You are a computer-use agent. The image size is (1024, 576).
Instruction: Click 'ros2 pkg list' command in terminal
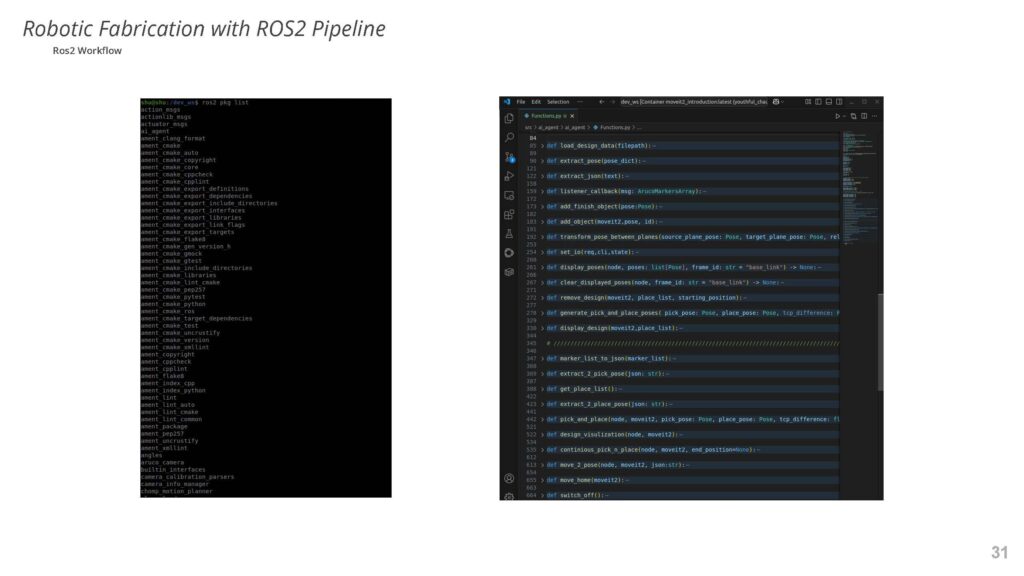click(x=225, y=103)
